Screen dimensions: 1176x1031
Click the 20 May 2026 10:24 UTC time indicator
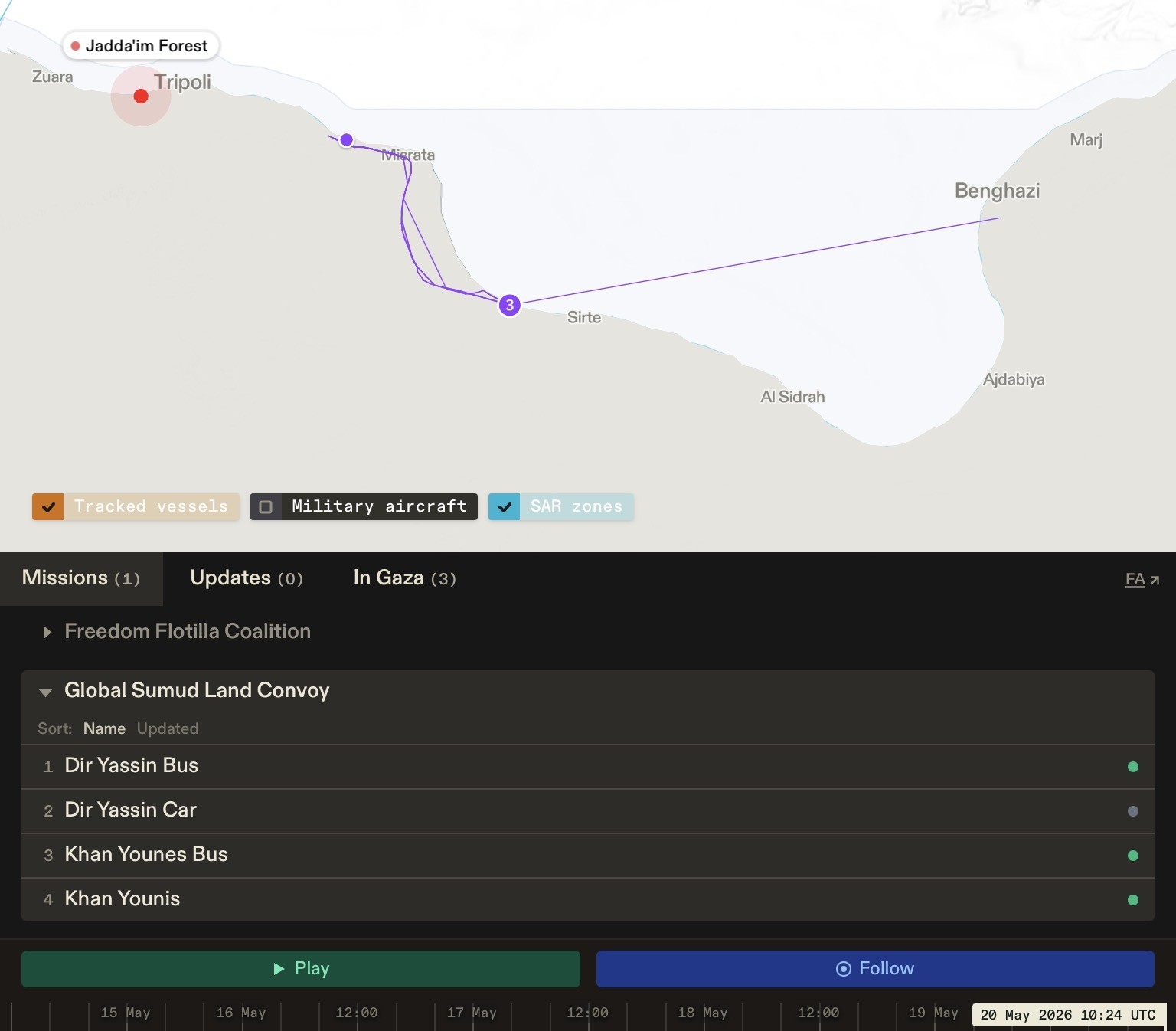click(1069, 1015)
